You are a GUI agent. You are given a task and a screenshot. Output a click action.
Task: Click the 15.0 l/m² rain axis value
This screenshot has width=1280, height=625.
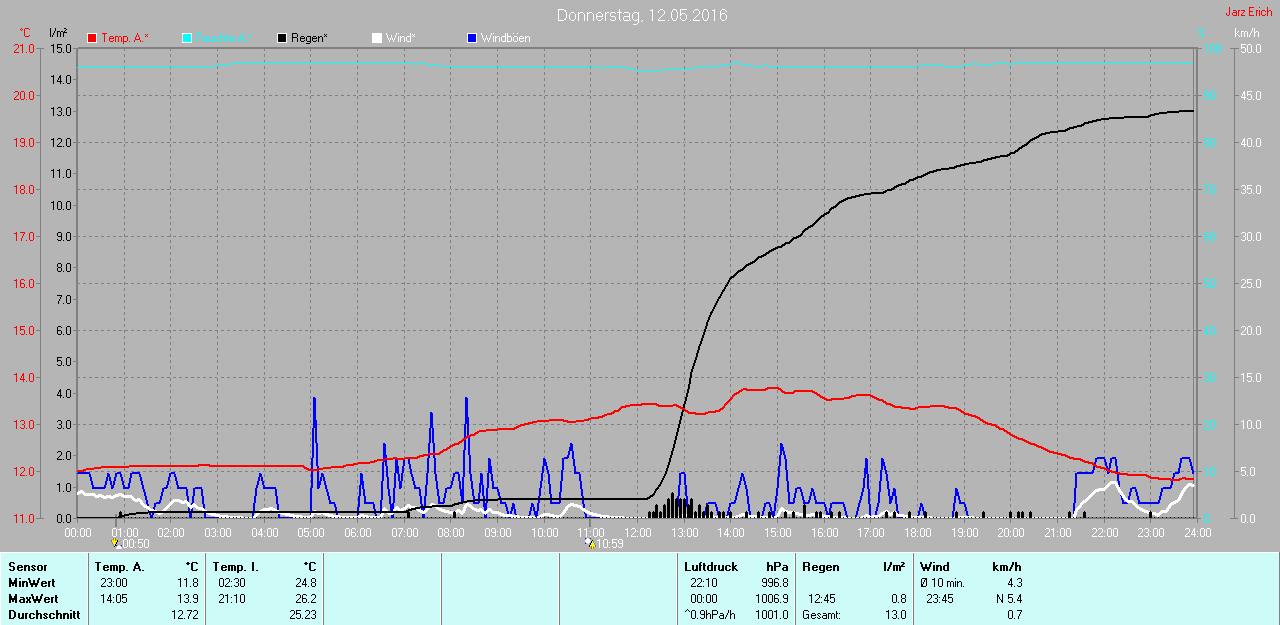click(x=61, y=48)
